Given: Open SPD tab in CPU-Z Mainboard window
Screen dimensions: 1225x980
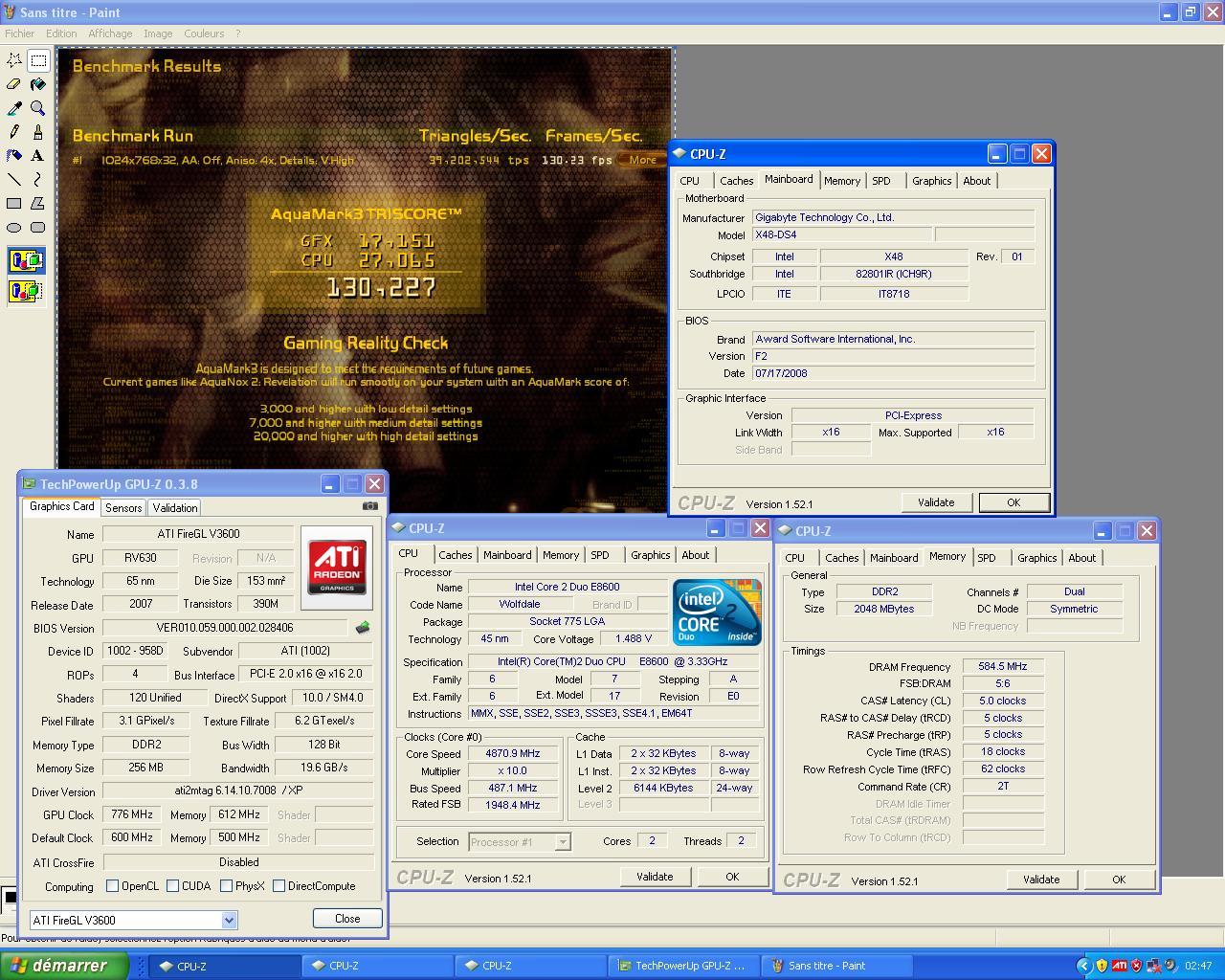Looking at the screenshot, I should tap(881, 181).
